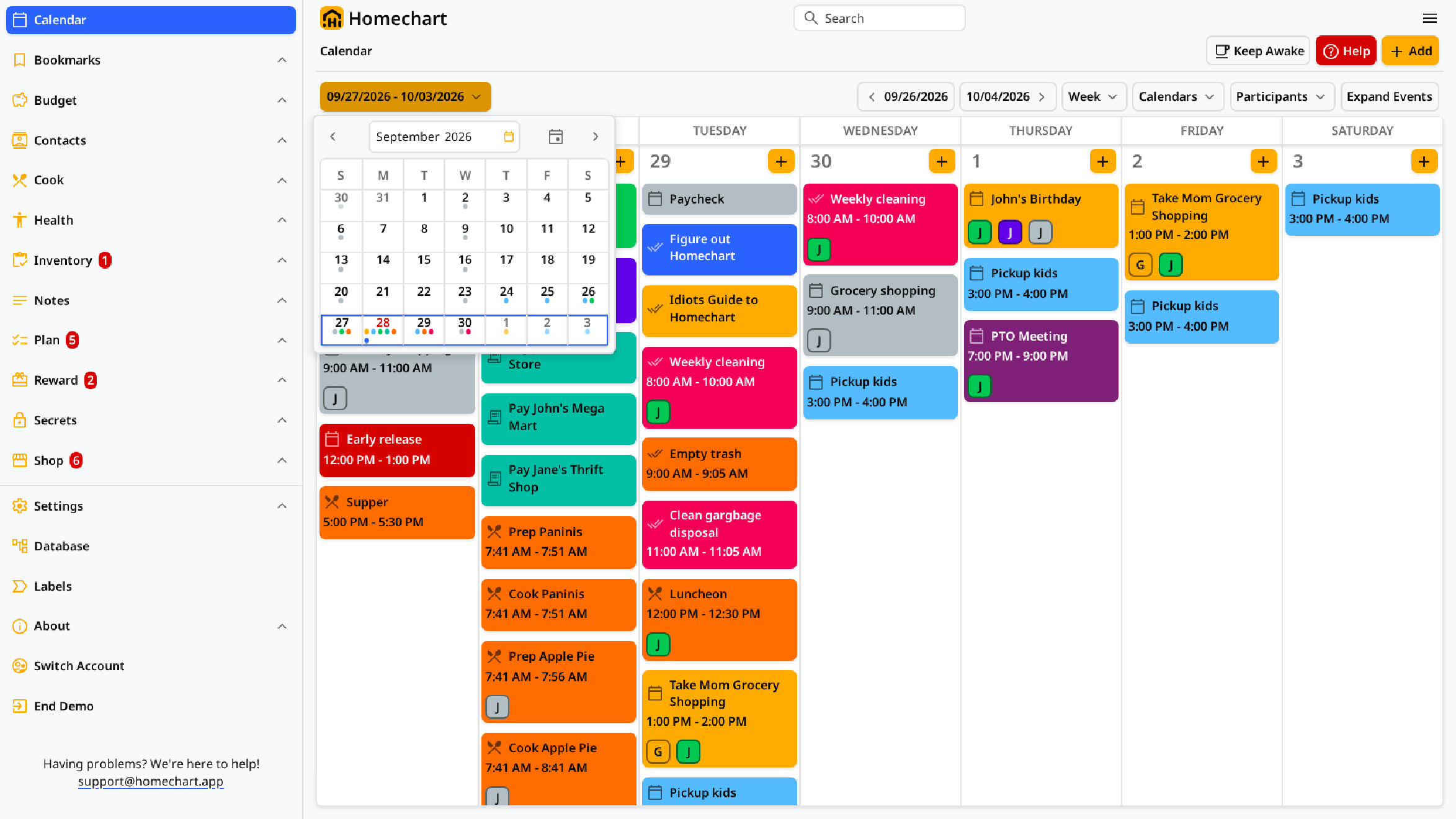
Task: Click the today calendar icon in date picker
Action: coord(555,136)
